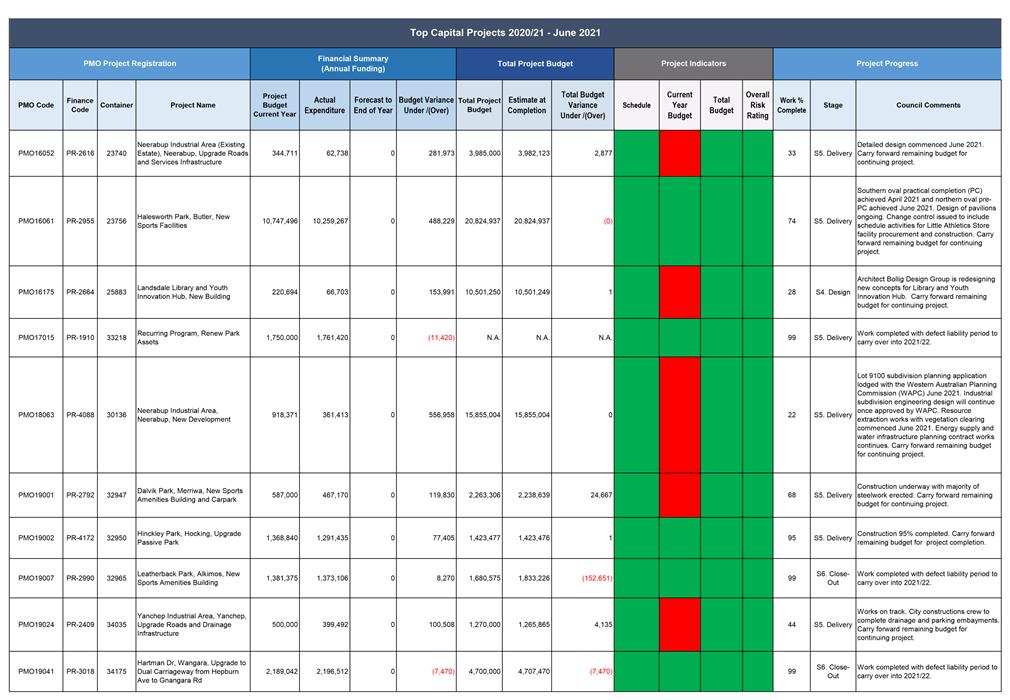Click the 'Actual Expenditure' column header

[x=325, y=105]
